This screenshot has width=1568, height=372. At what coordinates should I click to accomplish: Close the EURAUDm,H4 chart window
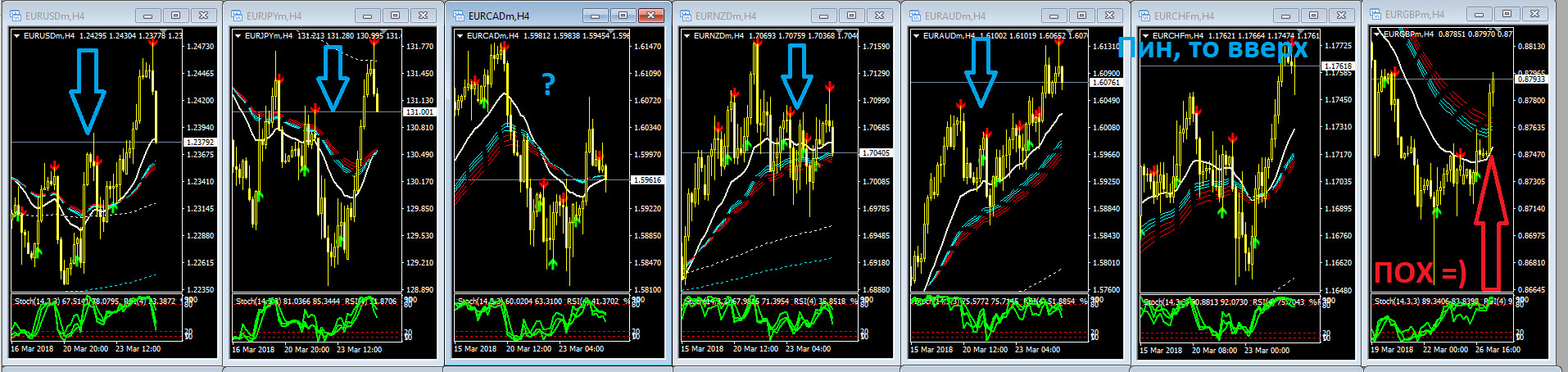coord(1110,16)
